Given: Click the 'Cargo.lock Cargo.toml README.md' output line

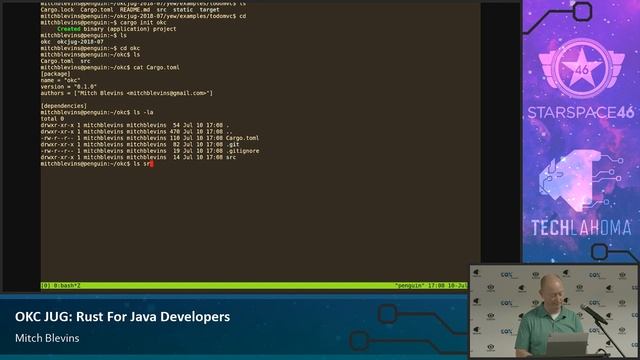Looking at the screenshot, I should click(x=130, y=10).
